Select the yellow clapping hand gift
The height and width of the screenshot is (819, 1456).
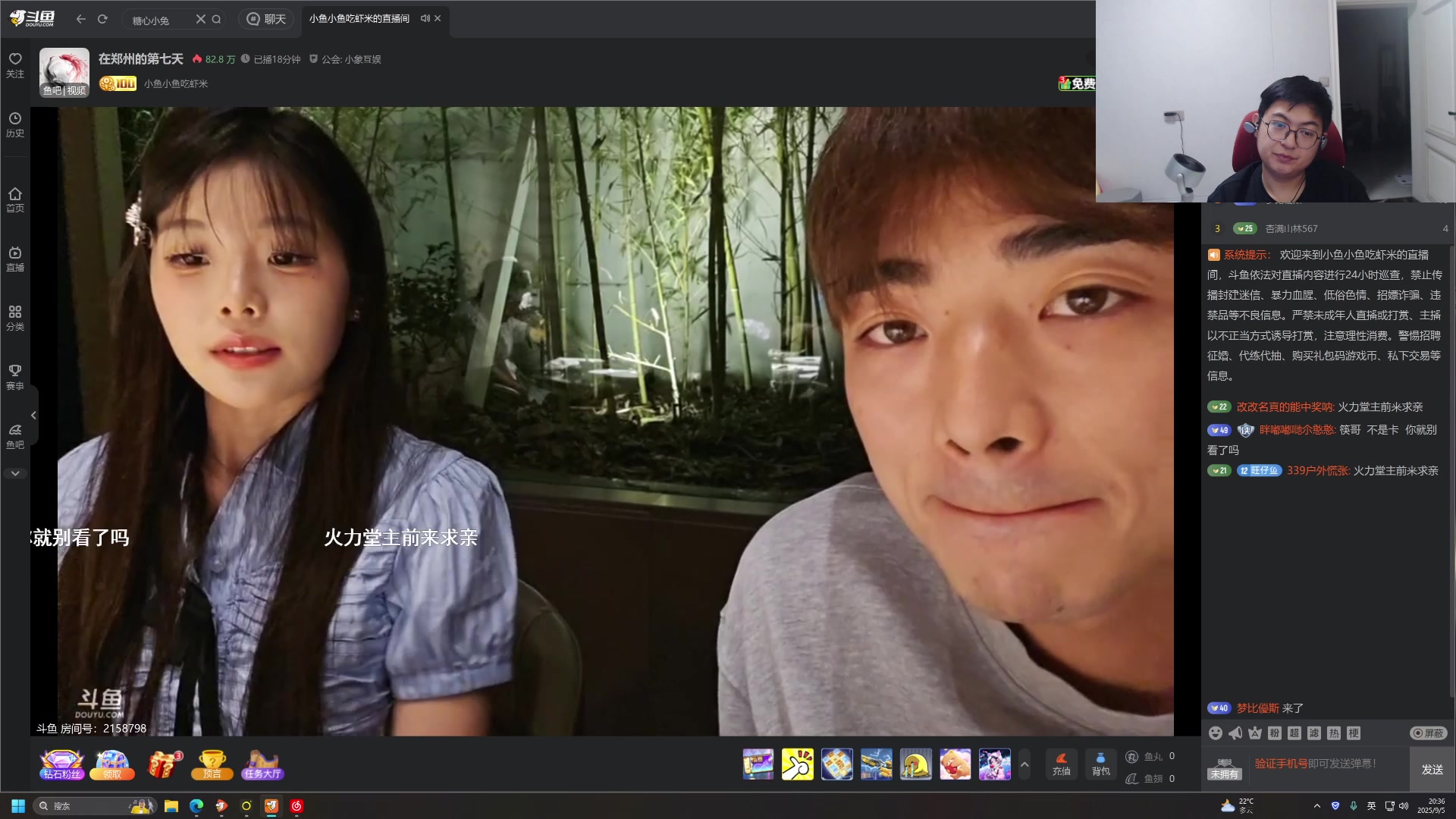point(798,764)
